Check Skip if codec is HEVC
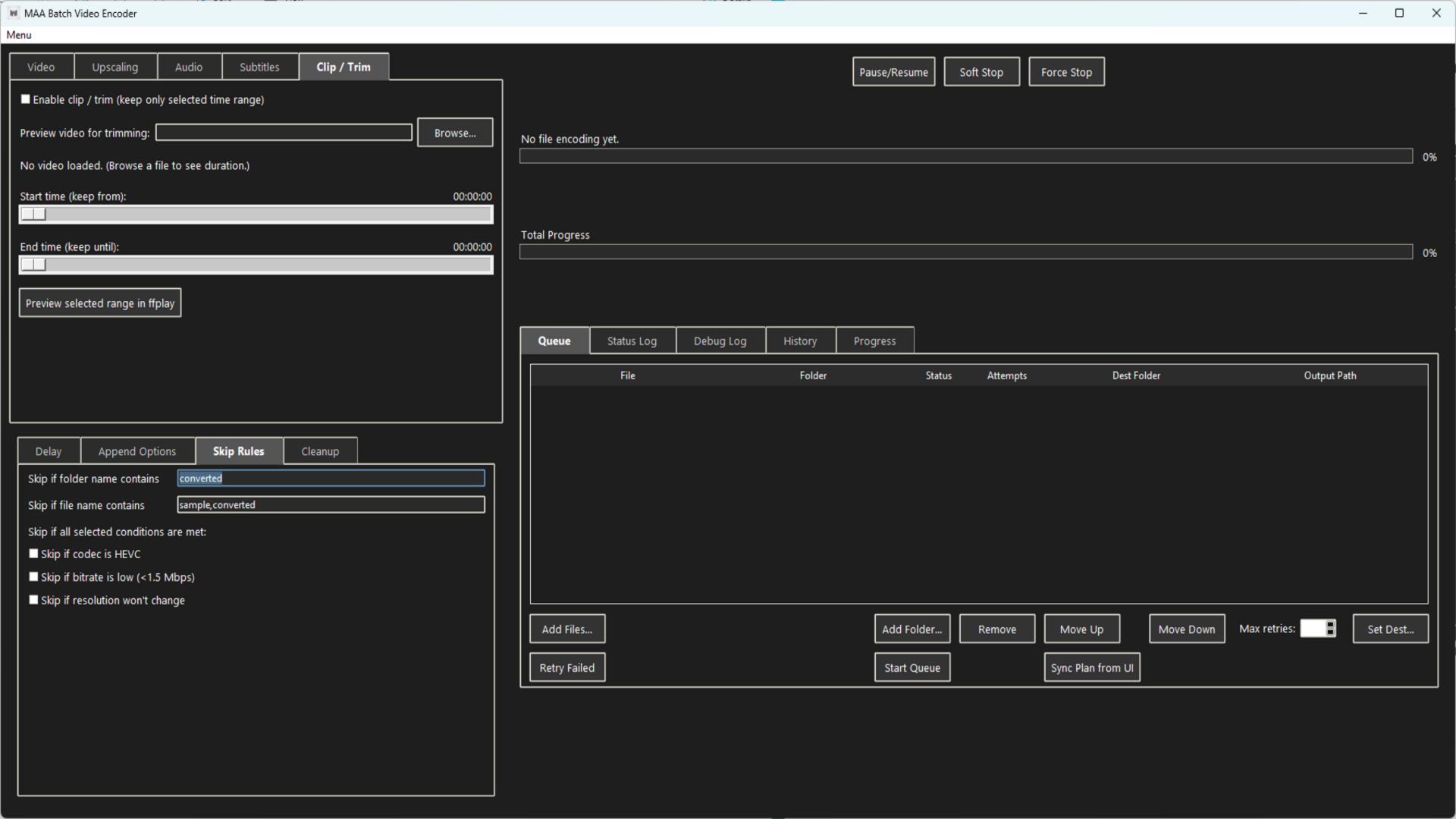 pyautogui.click(x=33, y=554)
